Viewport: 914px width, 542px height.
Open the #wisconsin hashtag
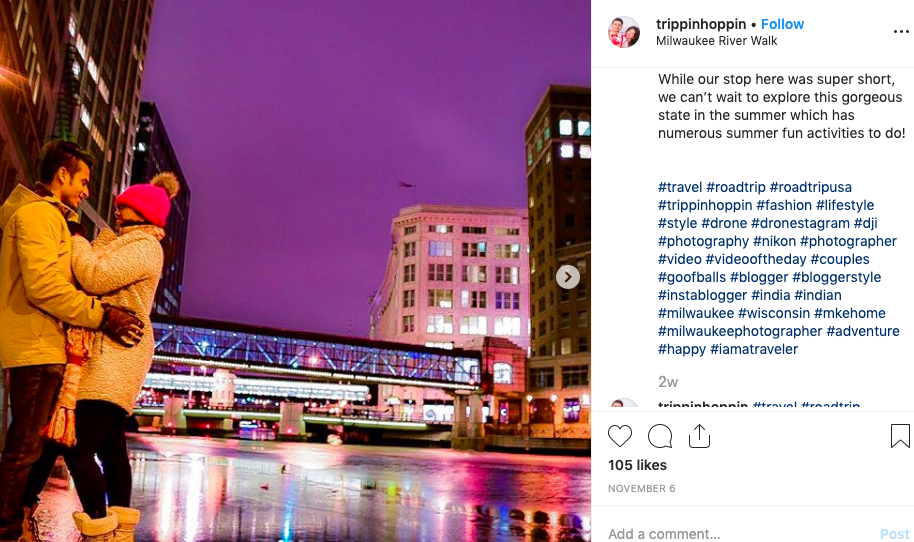[774, 313]
